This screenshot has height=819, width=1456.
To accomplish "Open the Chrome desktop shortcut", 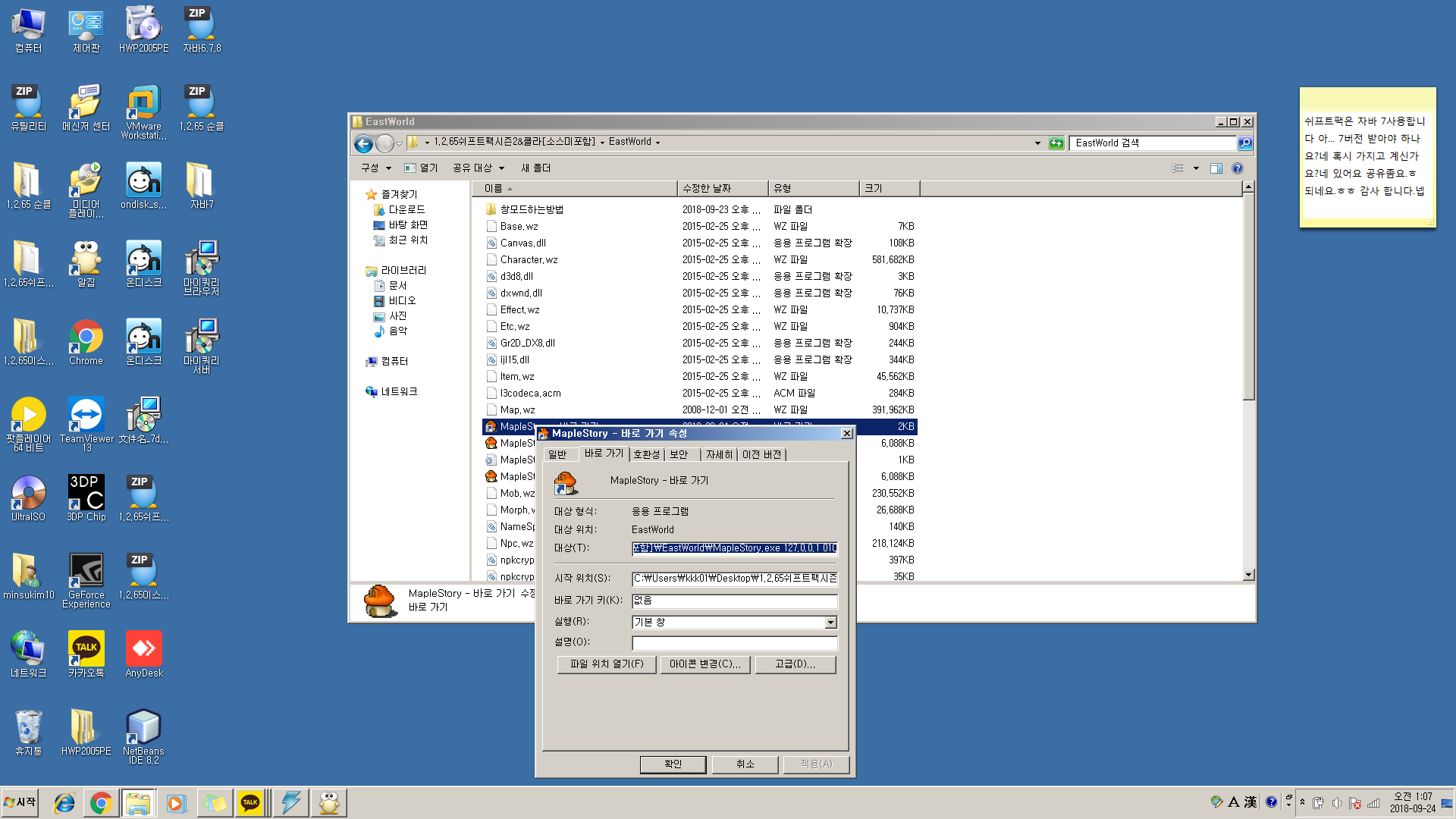I will [x=86, y=343].
